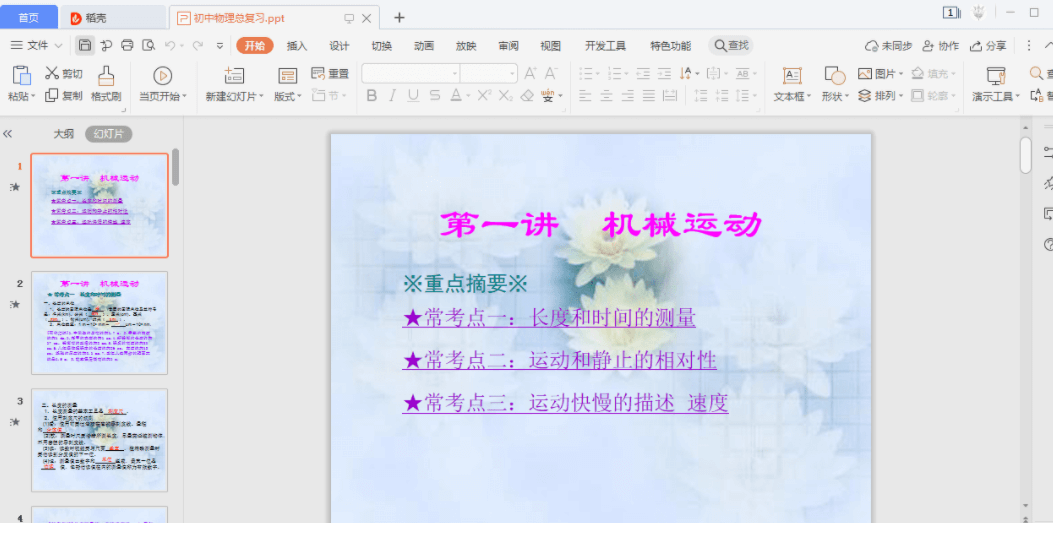Open the Slide Show (放映) tab
Screen dimensions: 1053x546
coord(466,46)
